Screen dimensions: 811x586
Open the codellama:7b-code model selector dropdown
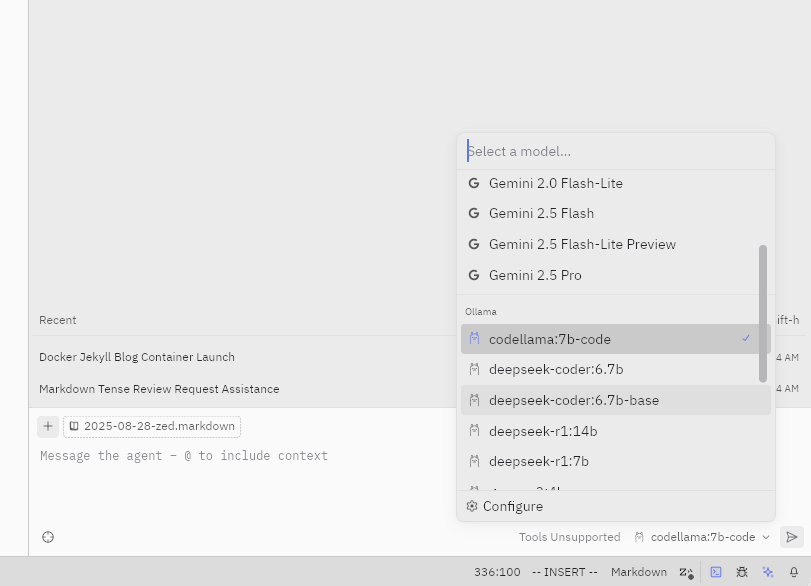pos(702,537)
